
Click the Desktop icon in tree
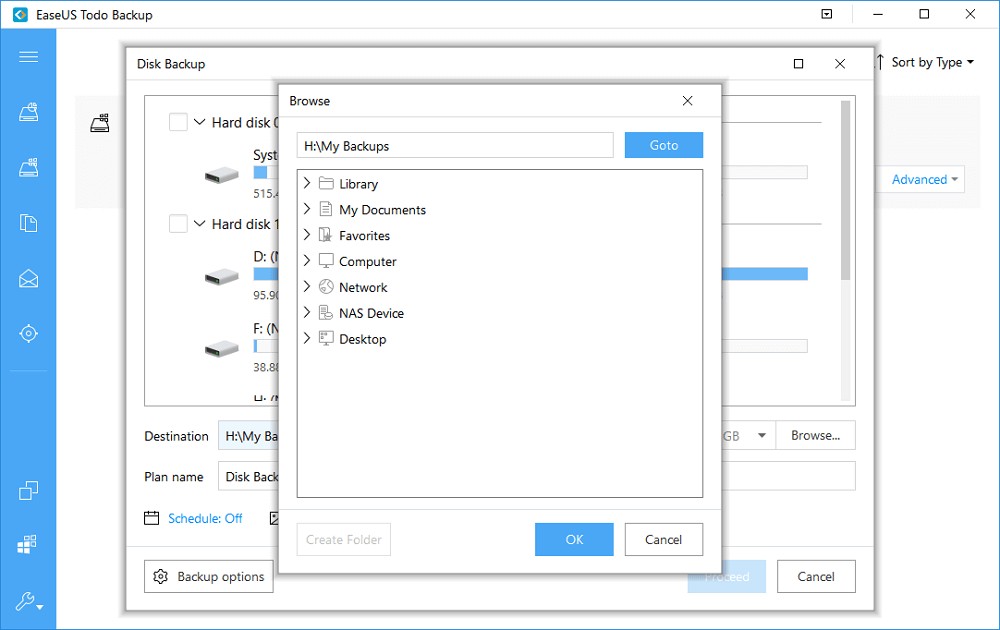click(326, 339)
